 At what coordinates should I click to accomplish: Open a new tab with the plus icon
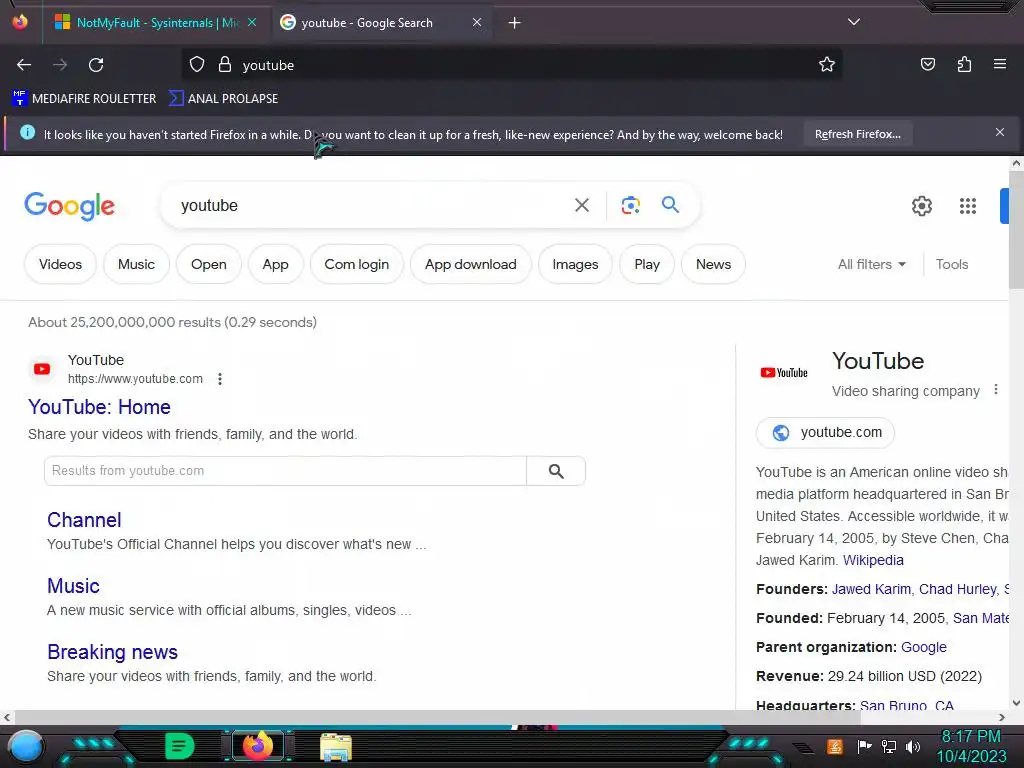click(515, 23)
